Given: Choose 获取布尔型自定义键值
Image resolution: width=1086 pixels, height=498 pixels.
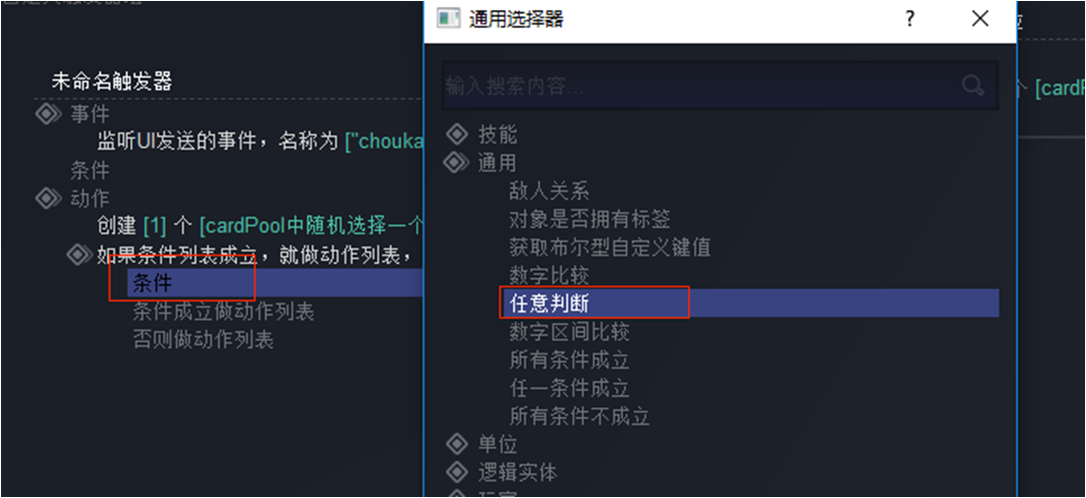Looking at the screenshot, I should pos(609,247).
